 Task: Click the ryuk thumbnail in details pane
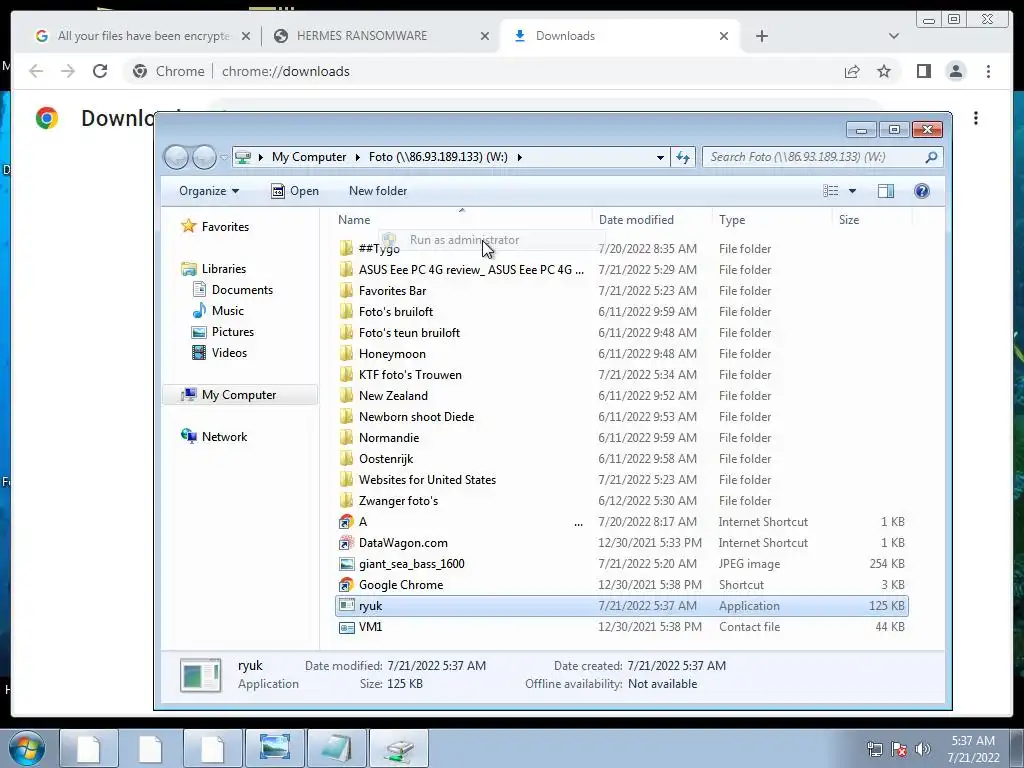tap(200, 675)
